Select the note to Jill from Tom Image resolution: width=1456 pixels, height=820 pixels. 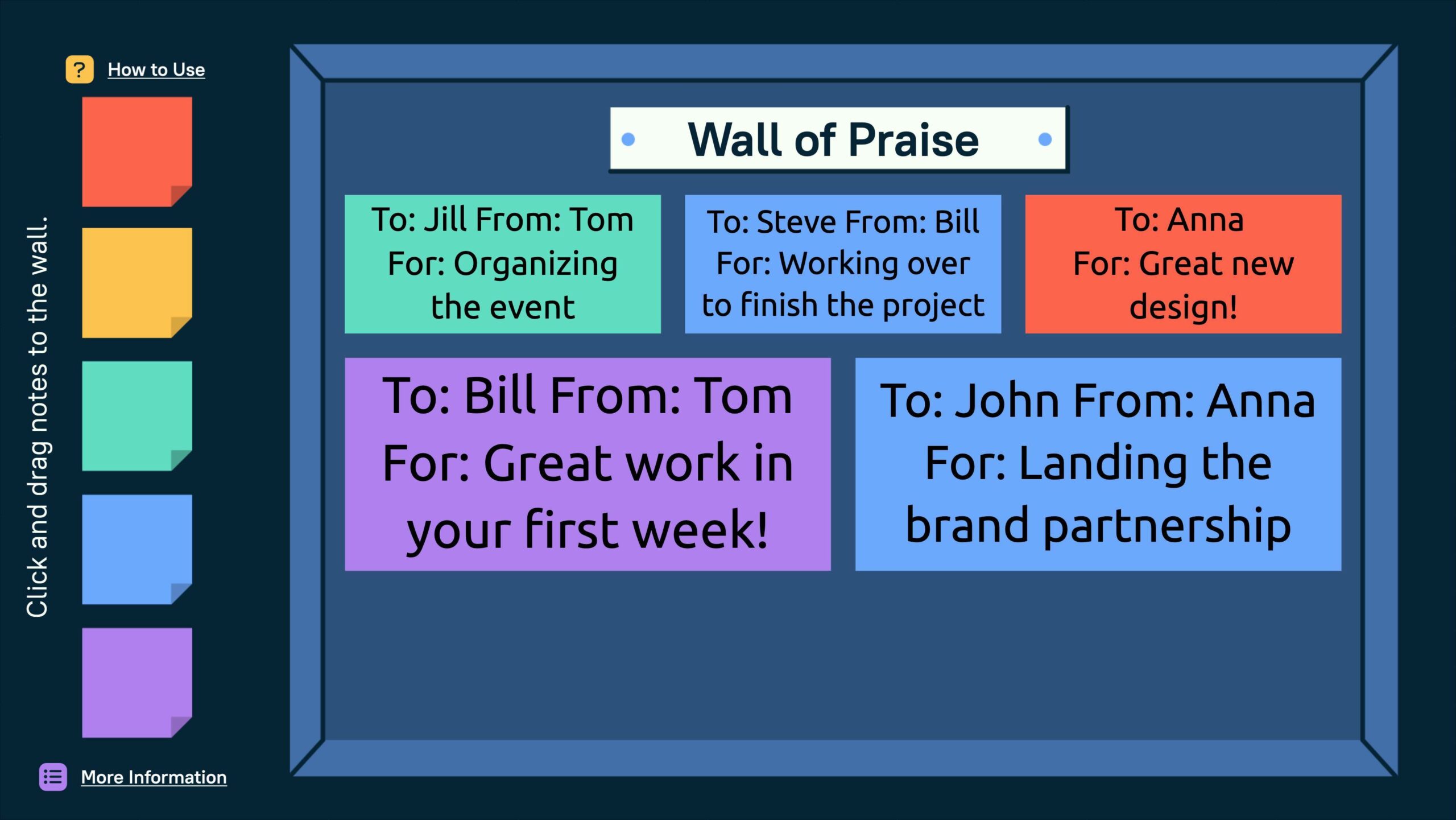503,264
